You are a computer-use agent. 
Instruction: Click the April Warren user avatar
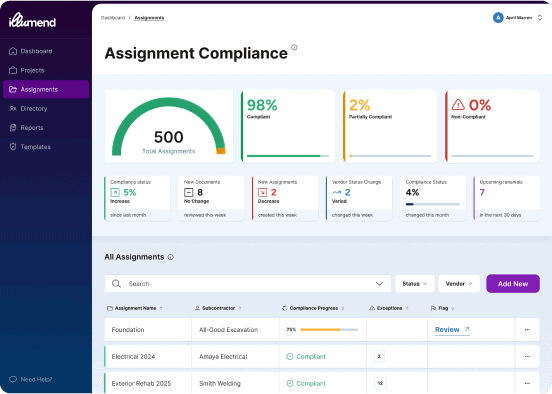point(498,18)
